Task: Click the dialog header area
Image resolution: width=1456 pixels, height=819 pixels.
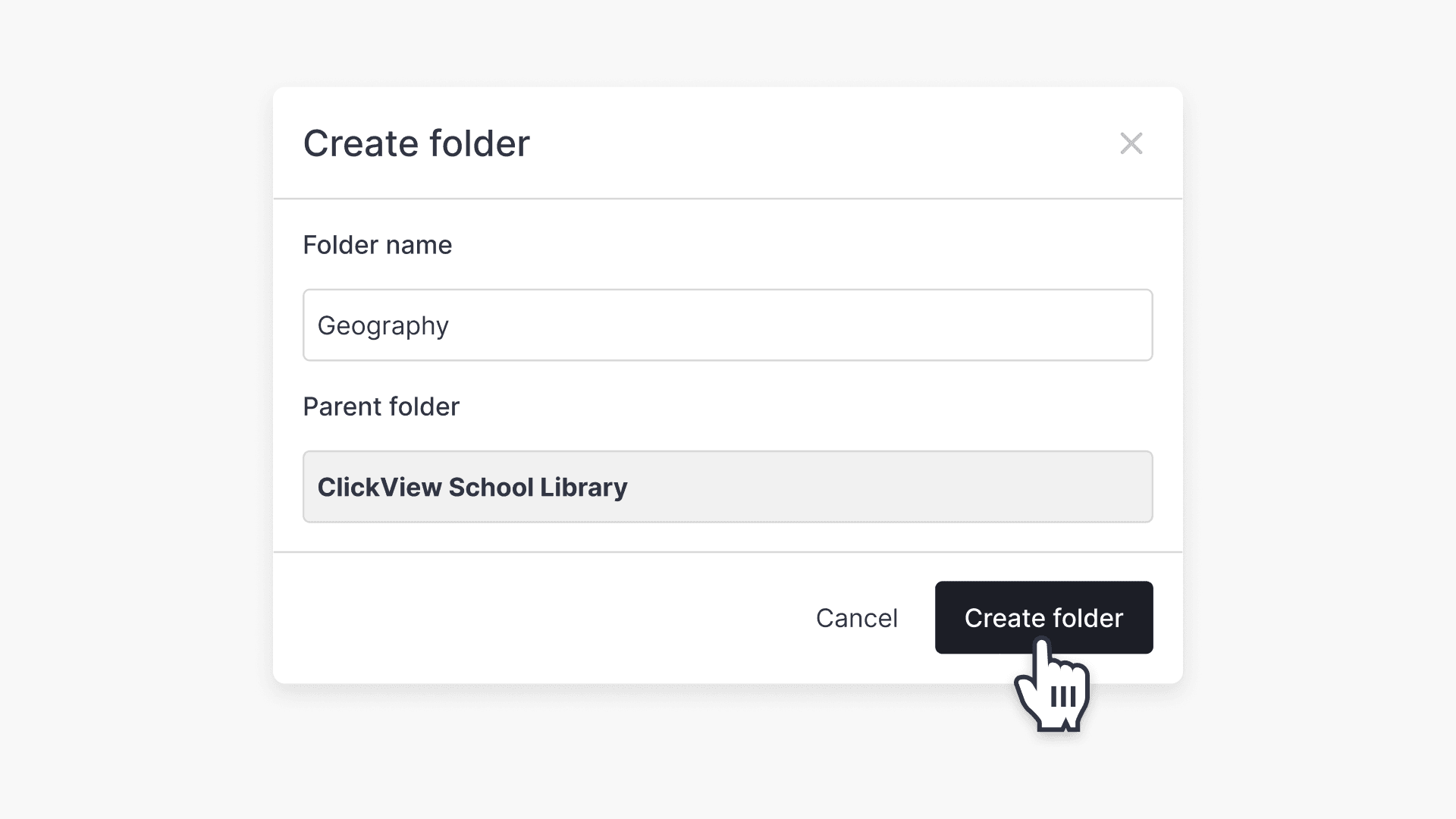Action: (x=682, y=143)
